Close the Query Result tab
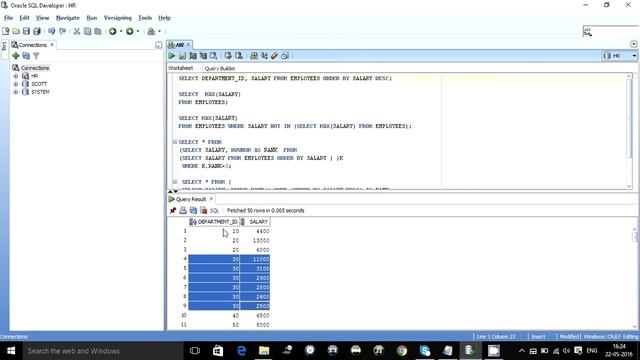Screen dimensions: 640x360 (x=211, y=199)
